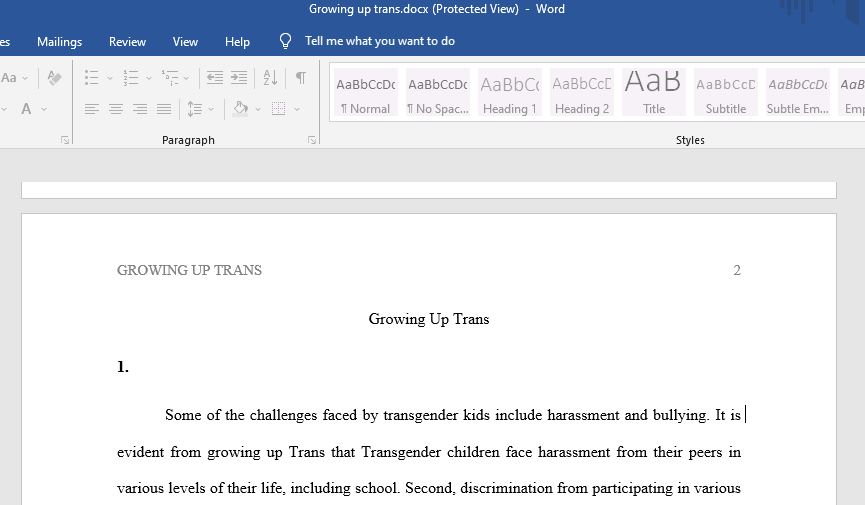
Task: Apply the Normal style
Action: (366, 92)
